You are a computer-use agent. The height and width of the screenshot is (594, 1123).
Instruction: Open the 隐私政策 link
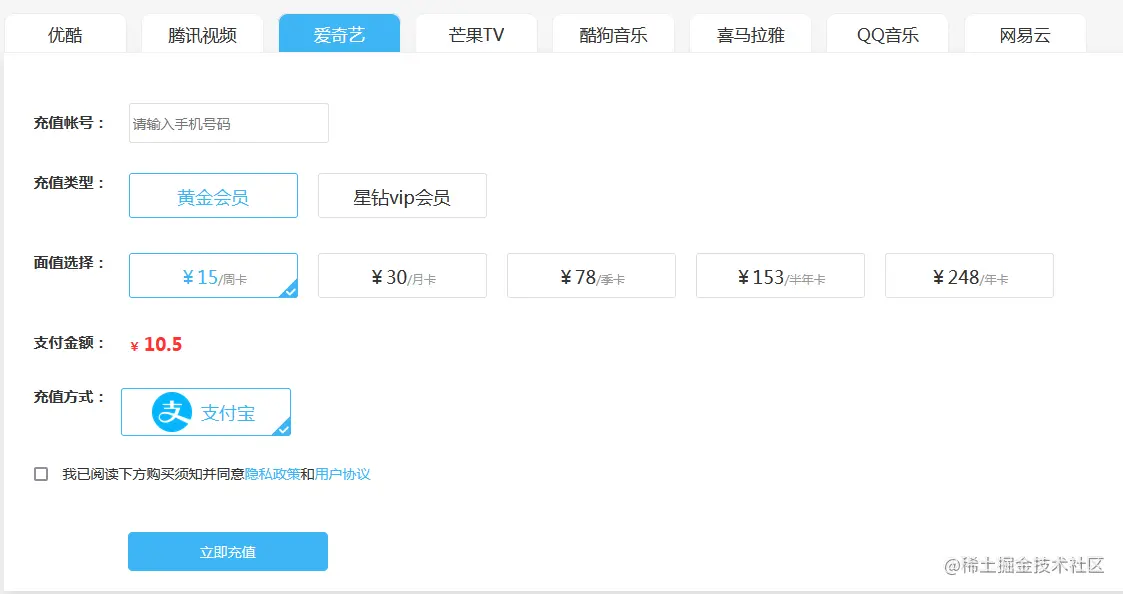pyautogui.click(x=272, y=474)
